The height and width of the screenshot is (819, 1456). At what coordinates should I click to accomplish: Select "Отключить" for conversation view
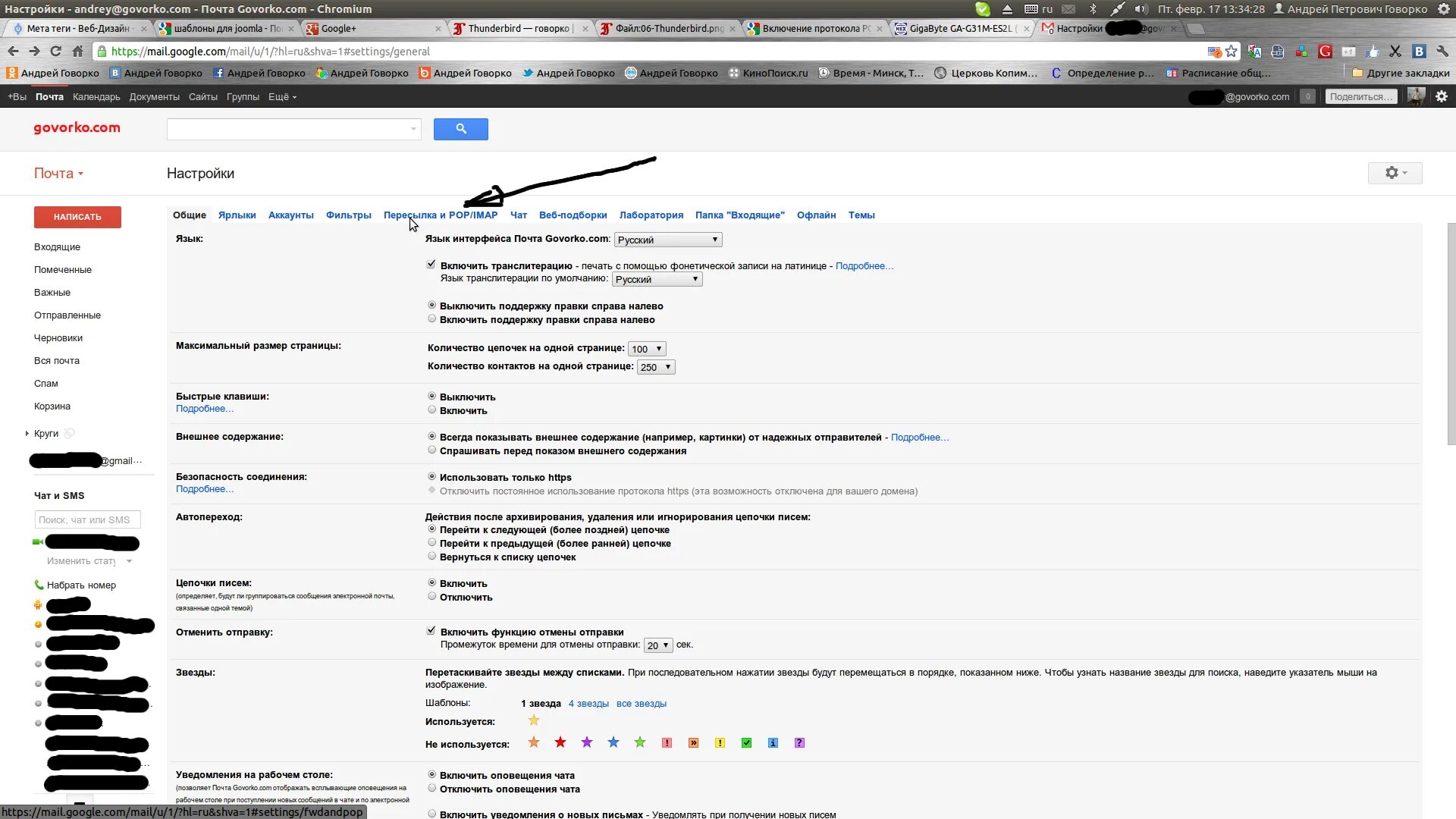(432, 597)
